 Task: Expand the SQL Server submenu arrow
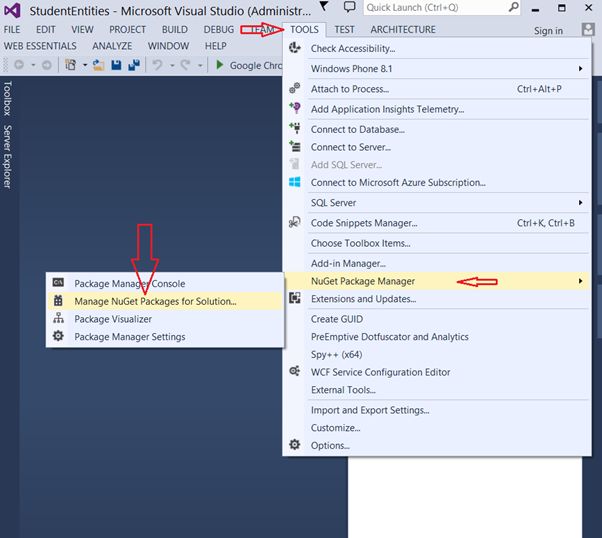coord(580,202)
